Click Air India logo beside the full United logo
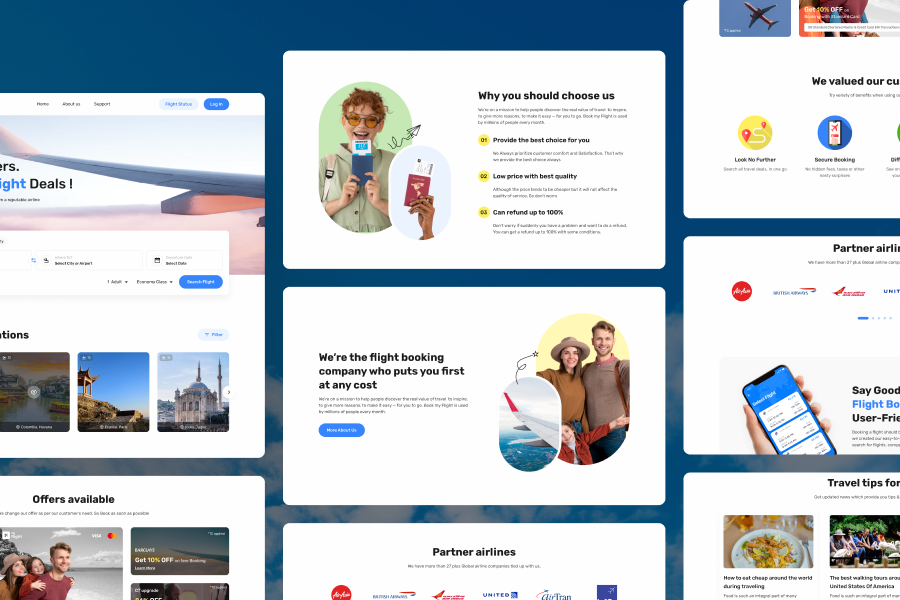The image size is (900, 600). 448,595
